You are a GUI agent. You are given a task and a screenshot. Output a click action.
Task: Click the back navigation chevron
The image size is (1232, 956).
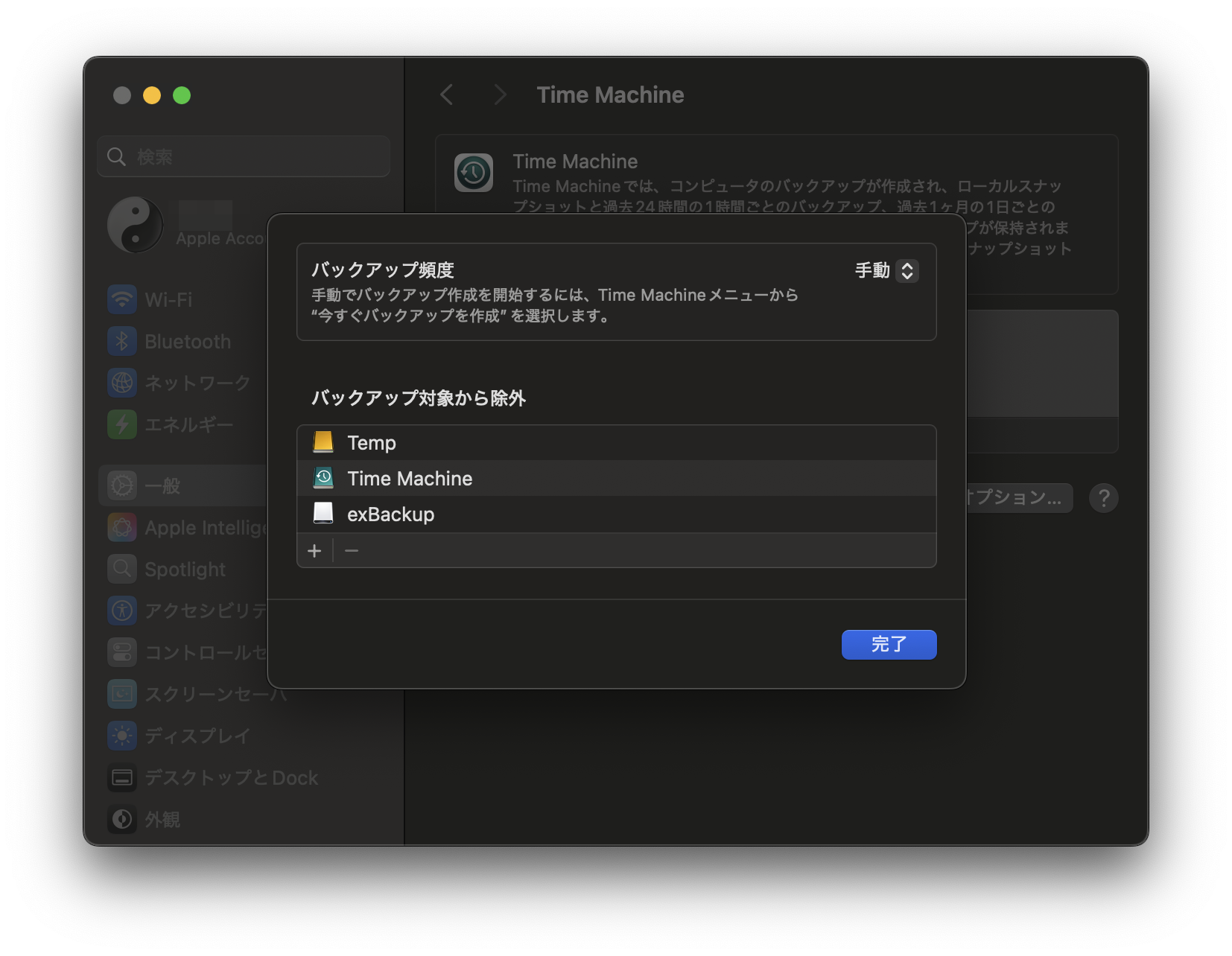tap(447, 95)
